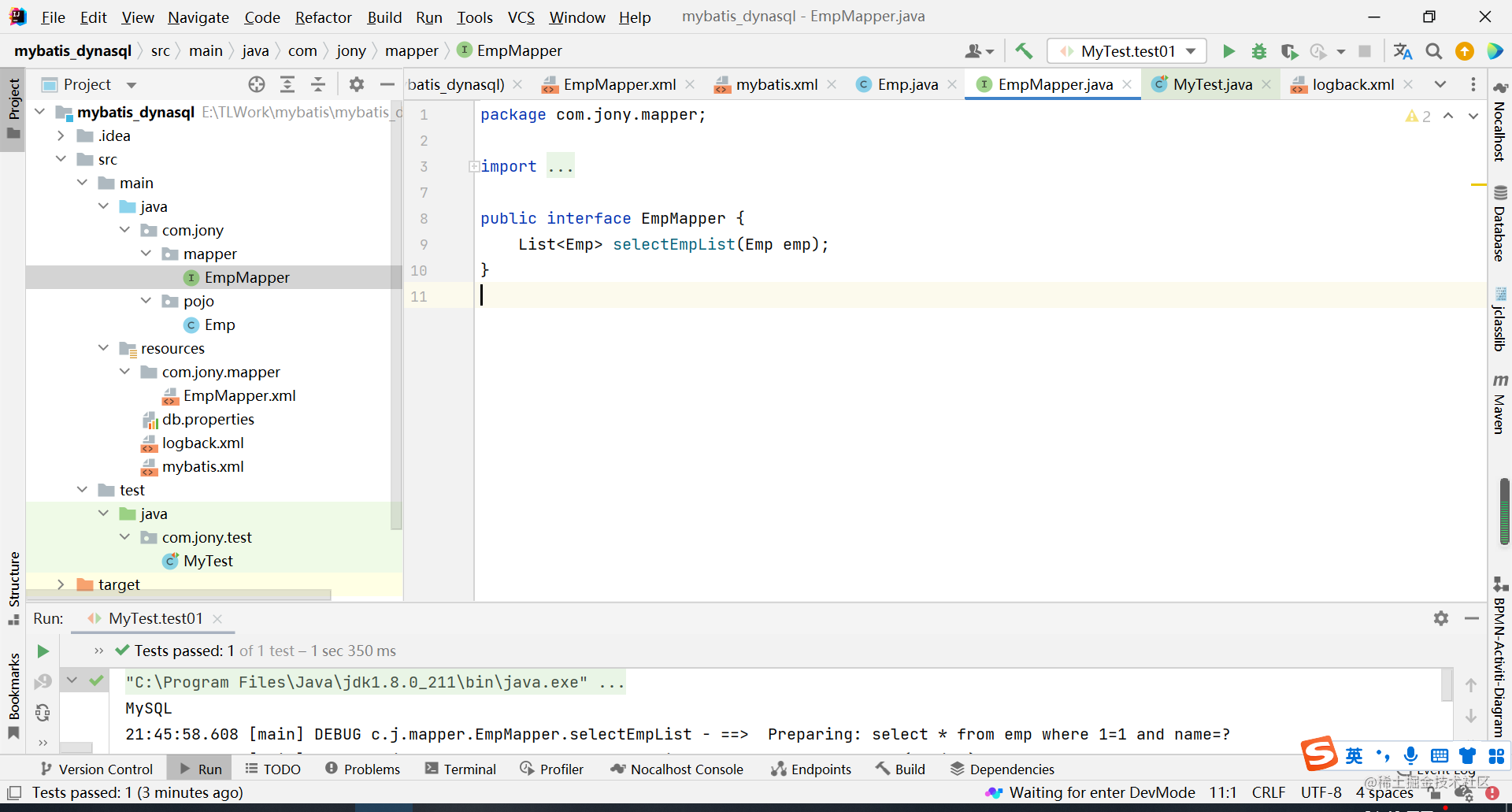Collapse the test folder
The width and height of the screenshot is (1512, 812).
[82, 490]
